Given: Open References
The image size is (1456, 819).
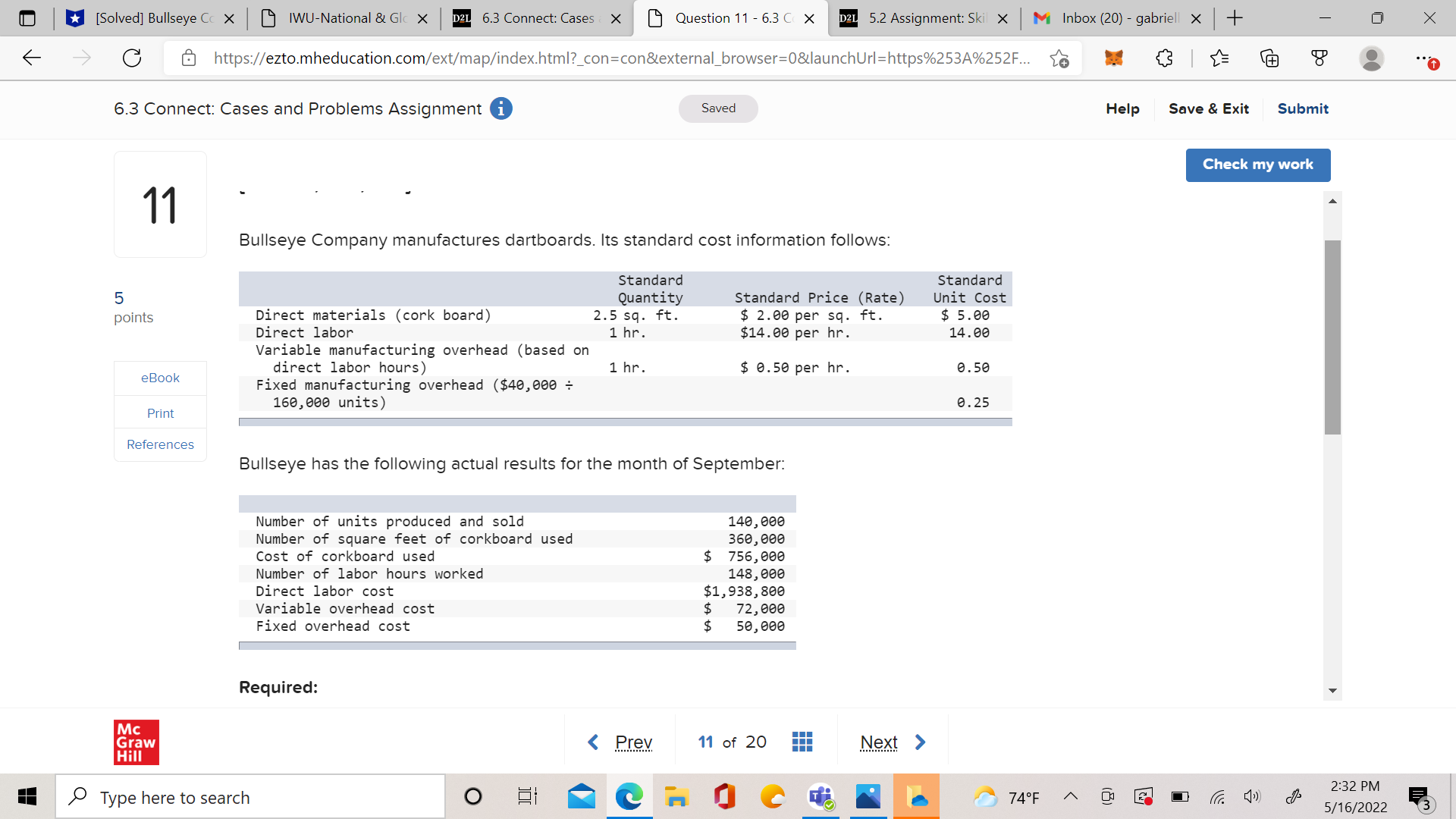Looking at the screenshot, I should point(160,444).
